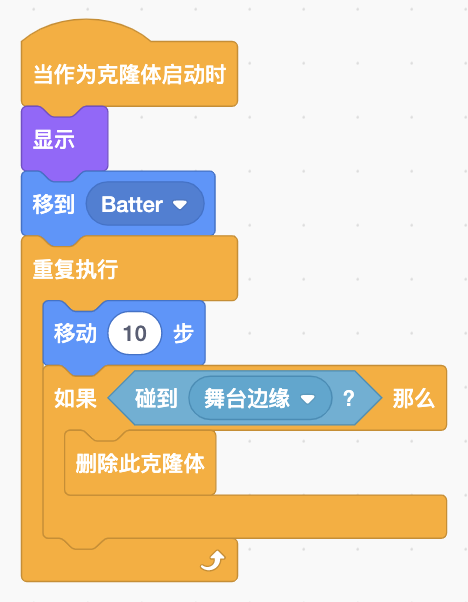This screenshot has height=602, width=468.
Task: Click the 碰到 touching sensing label
Action: [156, 398]
